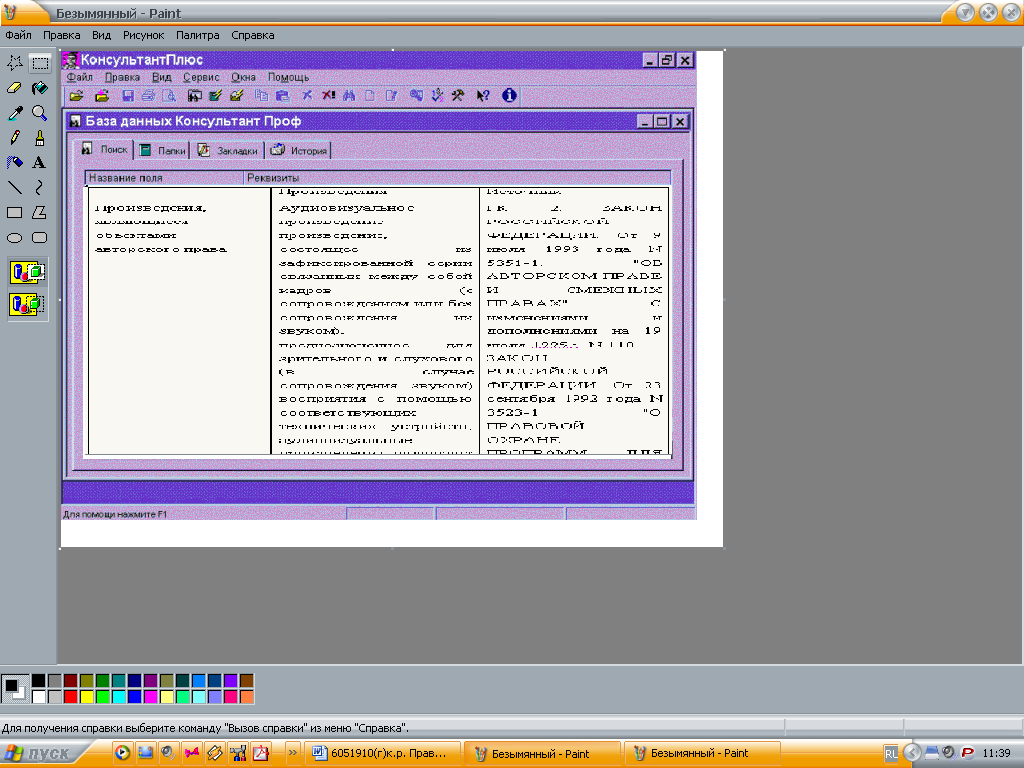Click the Show Desktop quick launch icon

pyautogui.click(x=145, y=753)
